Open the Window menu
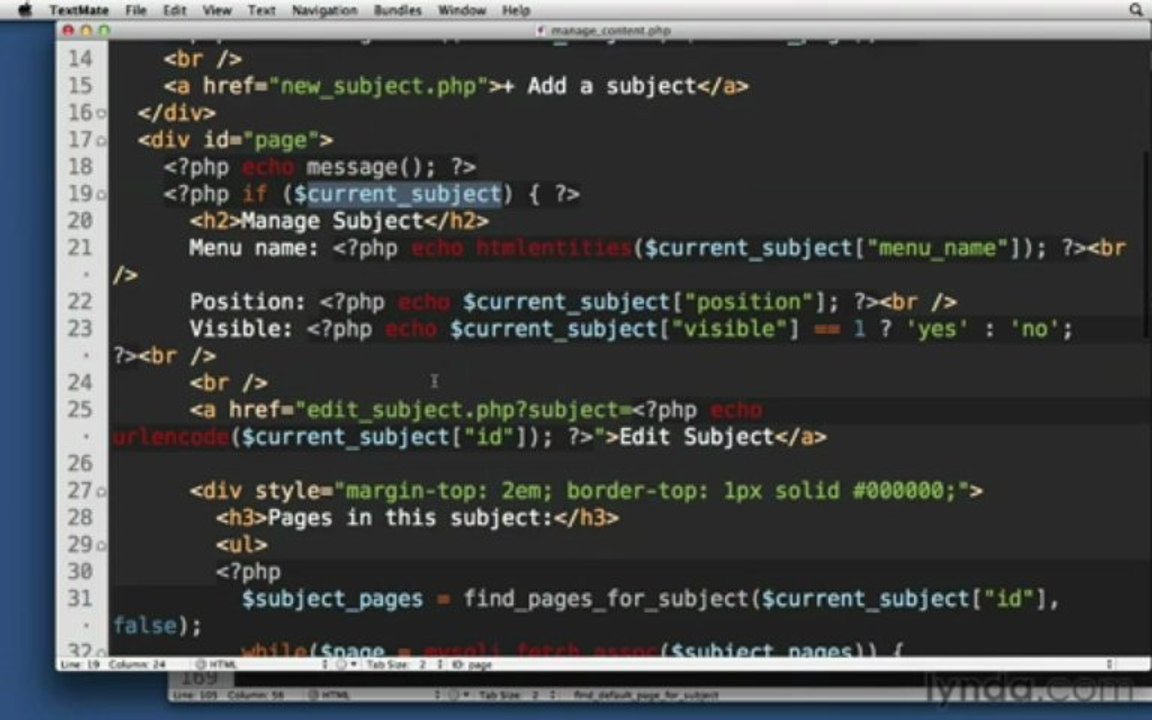This screenshot has width=1152, height=720. pyautogui.click(x=462, y=10)
